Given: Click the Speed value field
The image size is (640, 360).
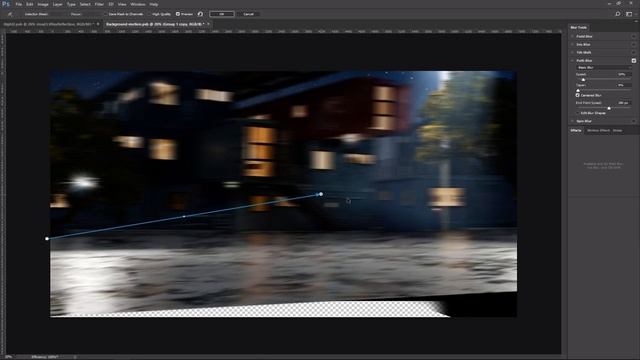Looking at the screenshot, I should pos(624,74).
